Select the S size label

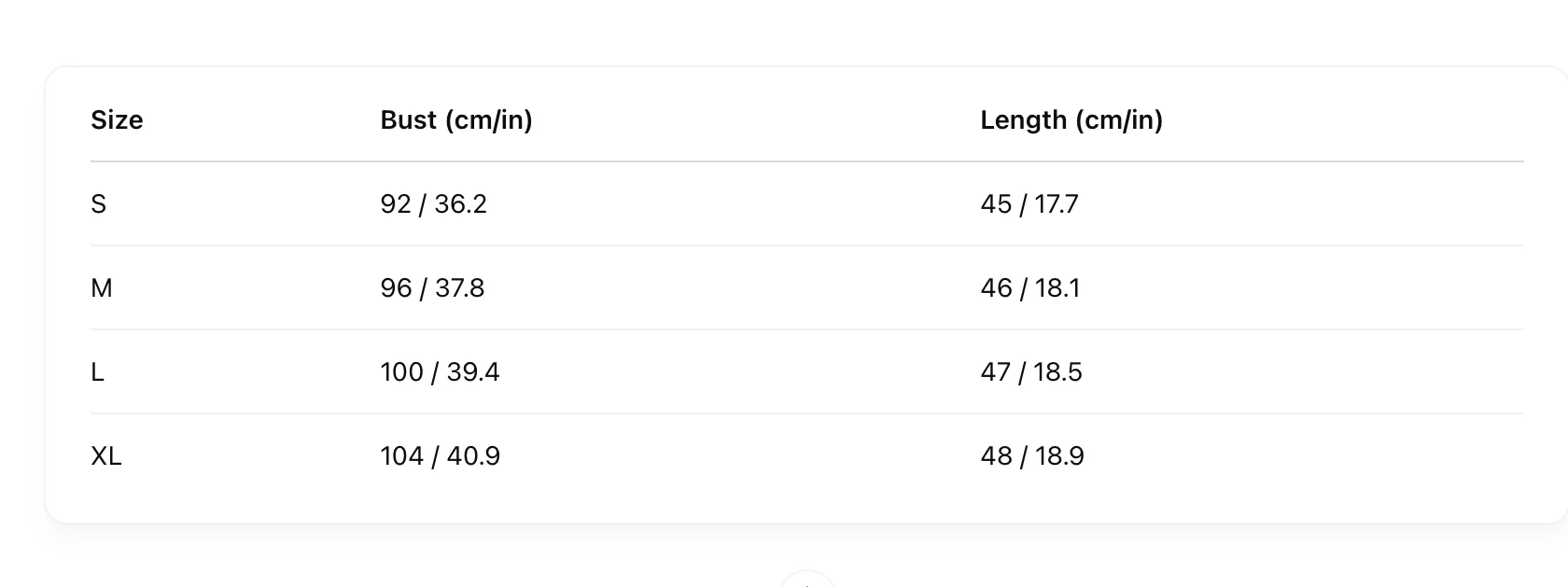point(99,204)
